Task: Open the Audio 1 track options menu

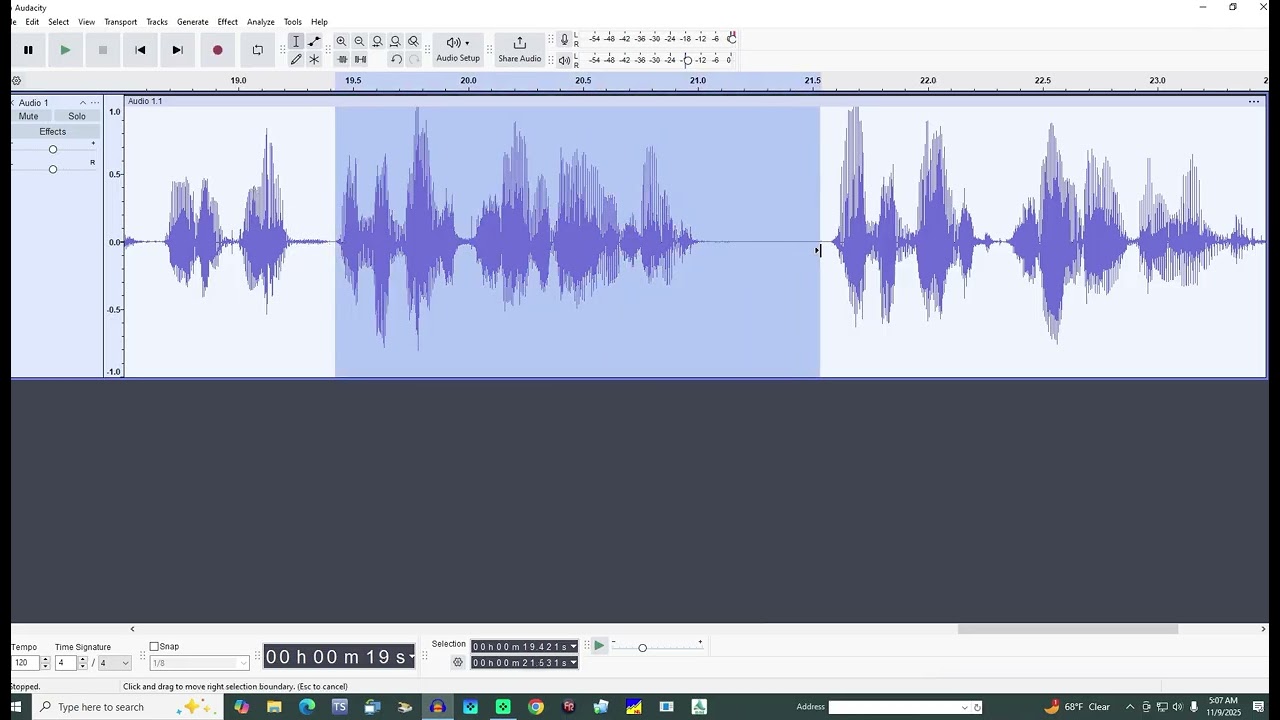Action: tap(95, 103)
